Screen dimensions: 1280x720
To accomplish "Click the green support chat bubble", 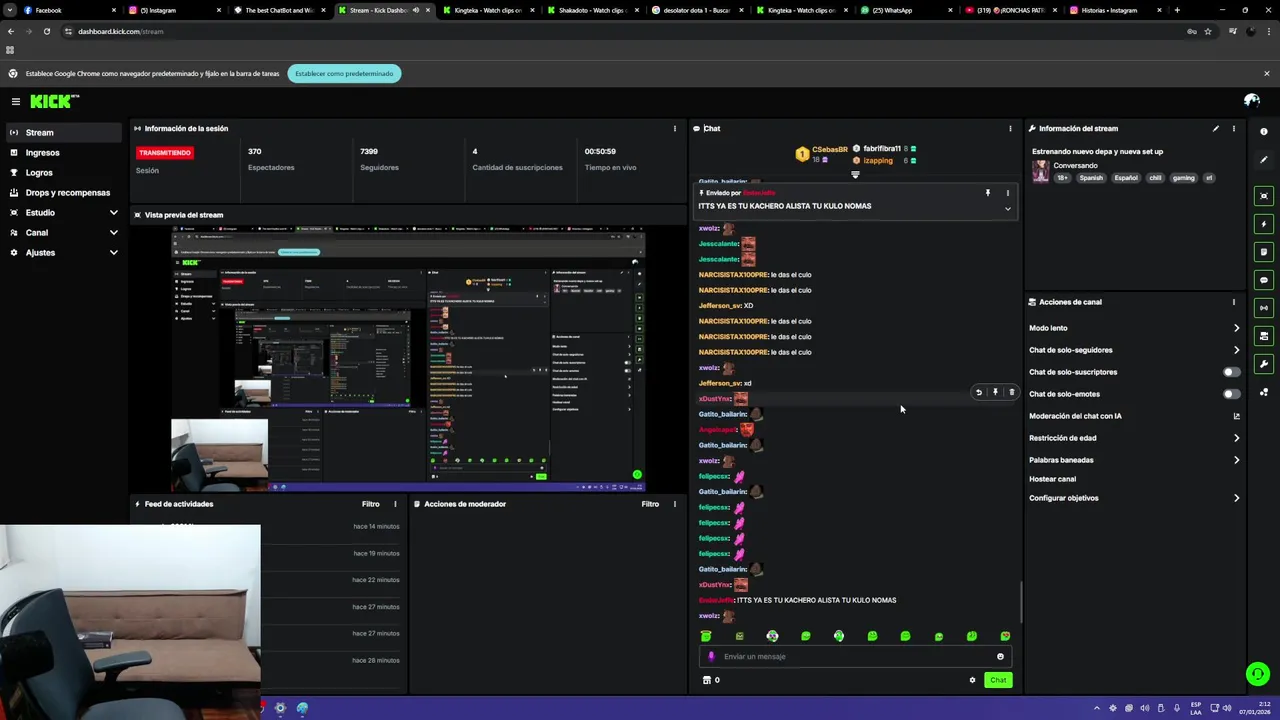I will (x=1258, y=674).
